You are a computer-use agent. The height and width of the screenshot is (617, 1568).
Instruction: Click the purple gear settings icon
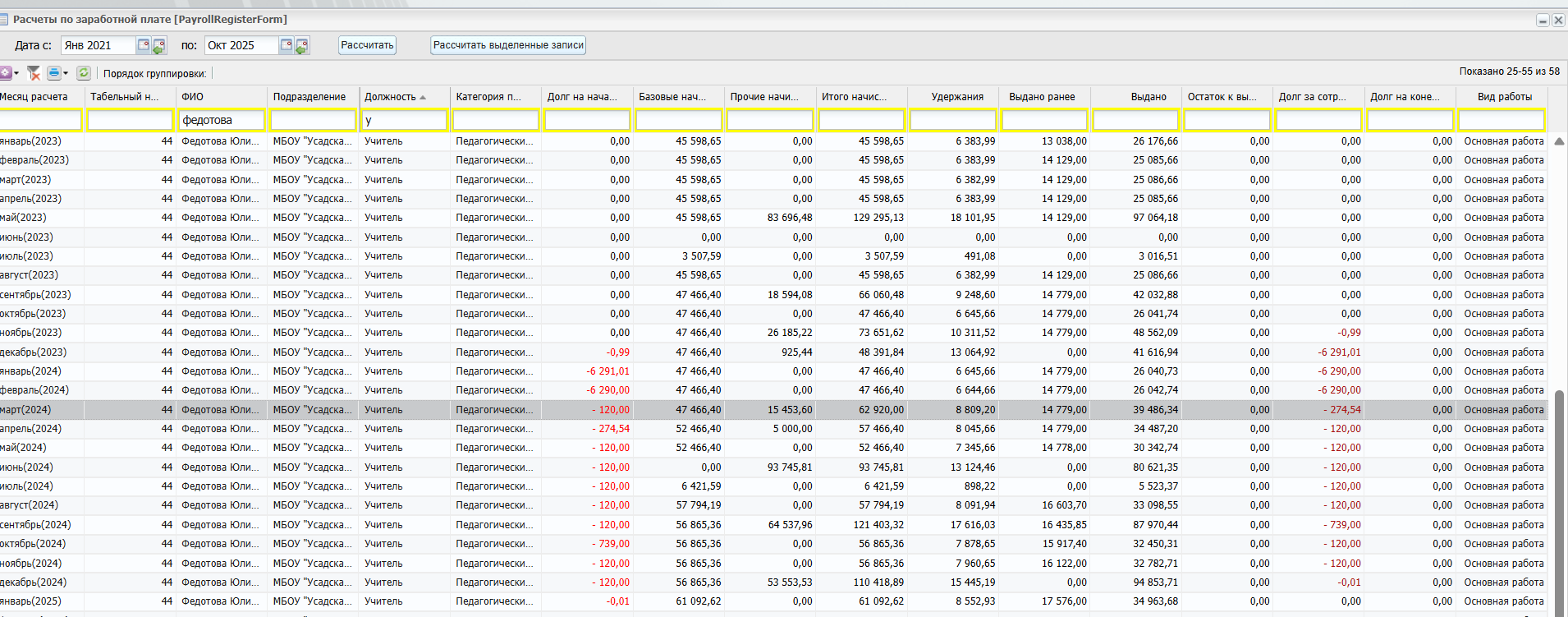tap(5, 73)
